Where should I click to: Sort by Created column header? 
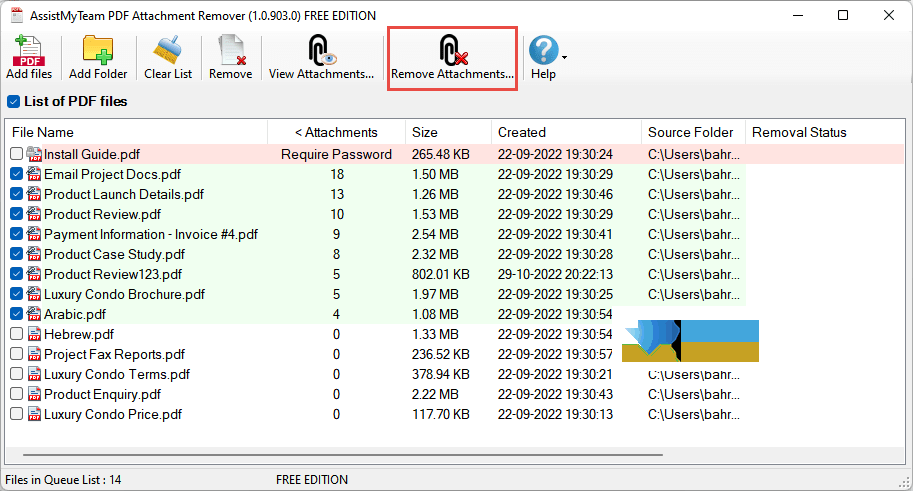566,132
